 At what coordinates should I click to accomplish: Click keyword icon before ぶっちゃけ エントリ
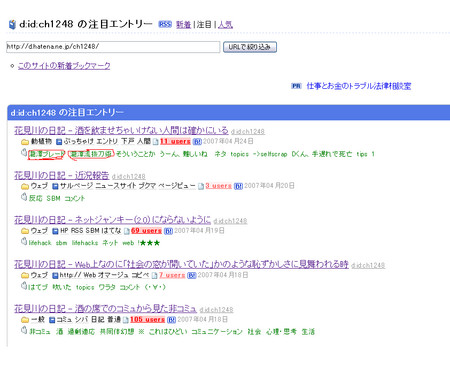[x=59, y=142]
